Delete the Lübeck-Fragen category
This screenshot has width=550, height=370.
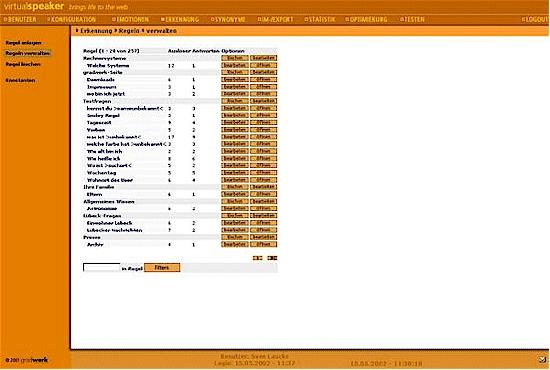[x=235, y=216]
